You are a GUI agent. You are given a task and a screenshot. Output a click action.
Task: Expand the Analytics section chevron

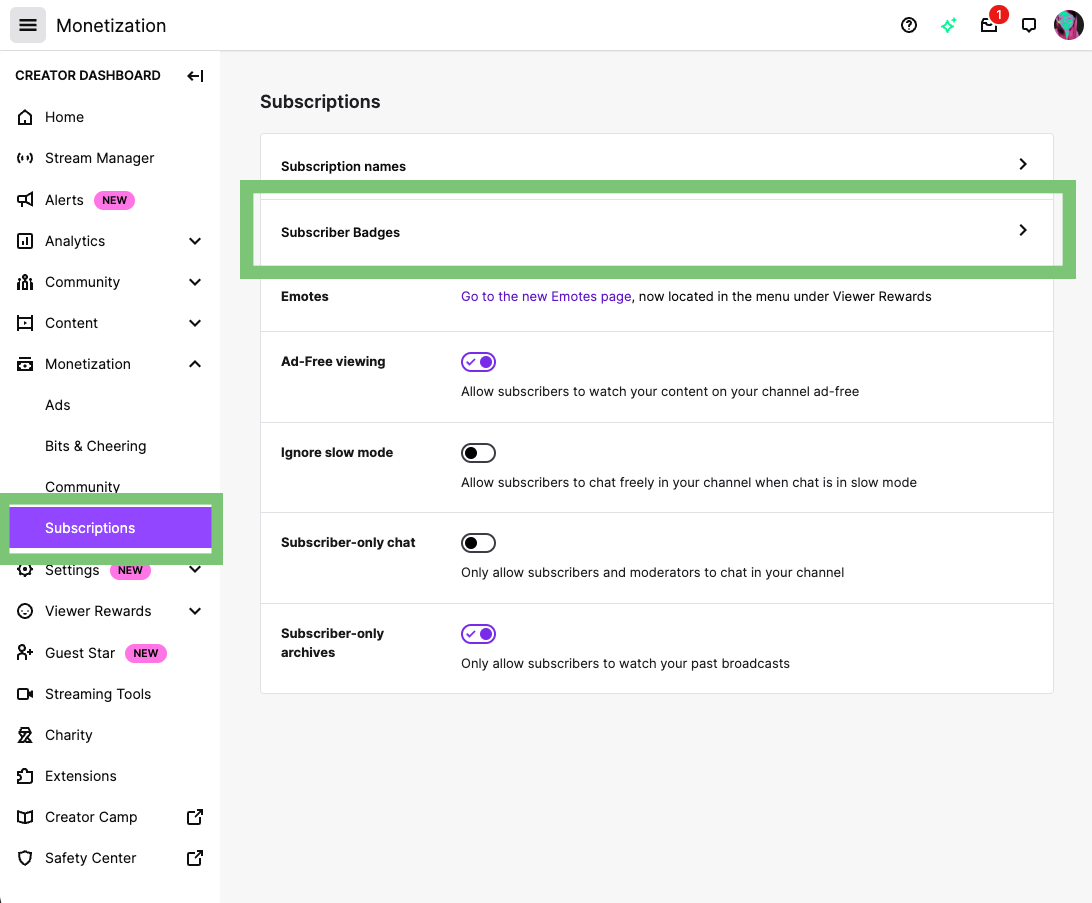tap(195, 241)
